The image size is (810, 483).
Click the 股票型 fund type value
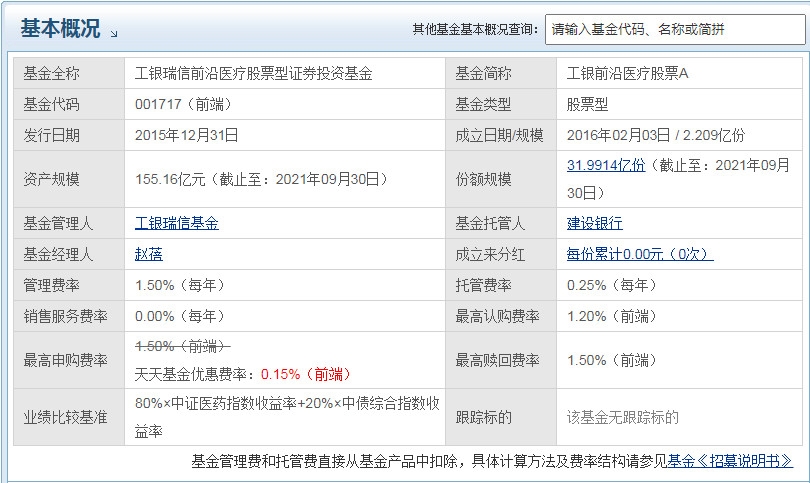587,104
